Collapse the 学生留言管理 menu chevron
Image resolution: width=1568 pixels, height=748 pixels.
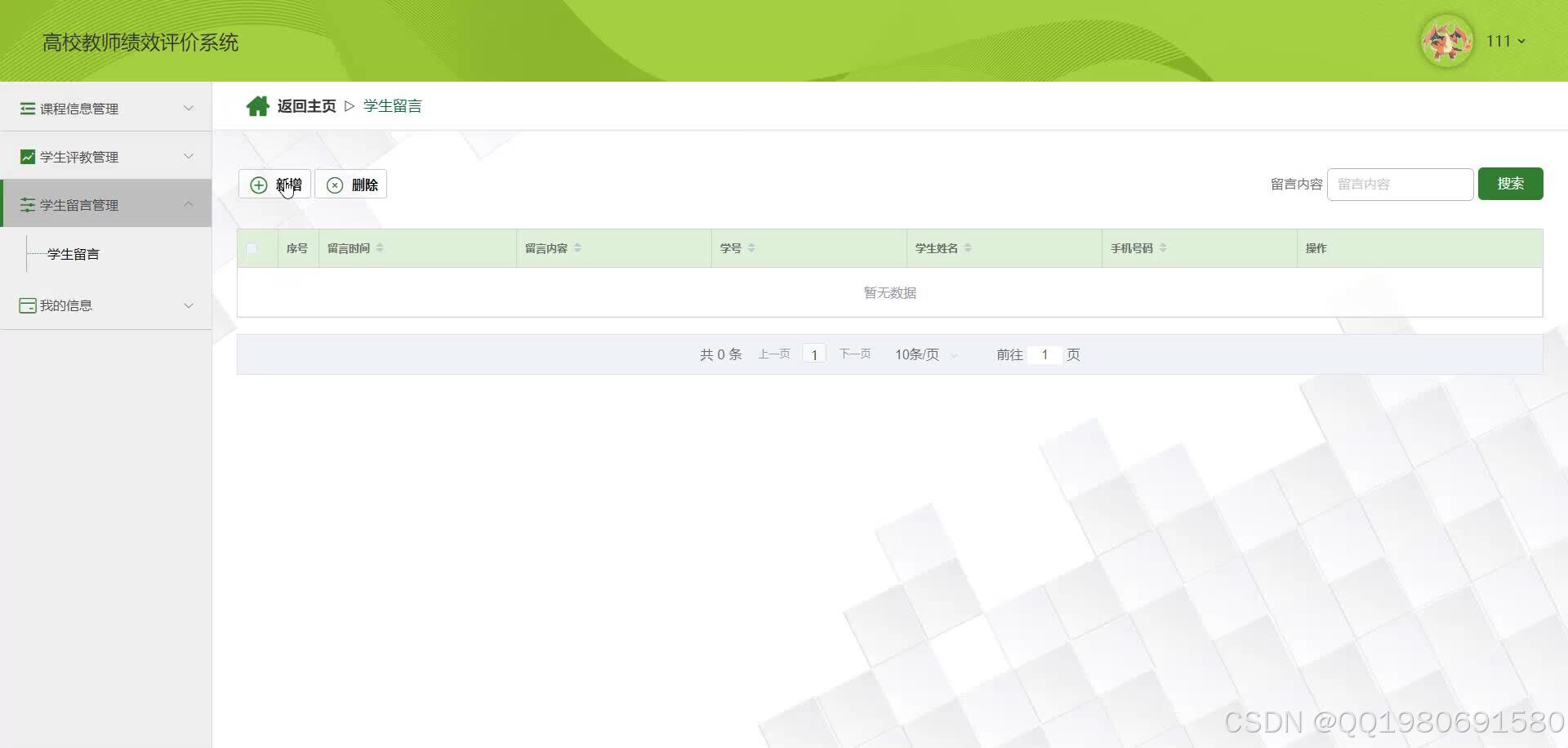click(189, 204)
